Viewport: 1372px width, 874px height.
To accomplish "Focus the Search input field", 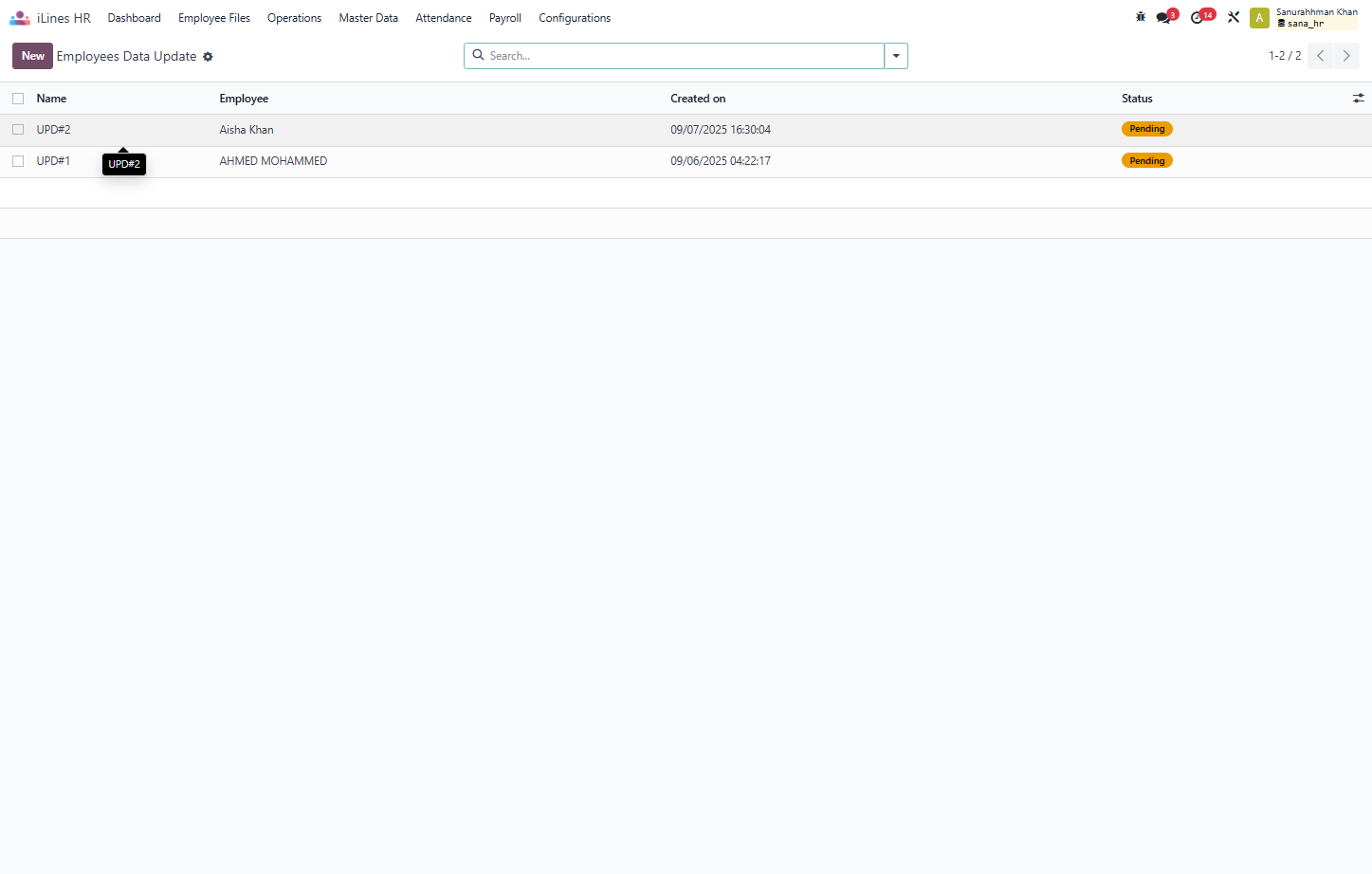I will pos(684,56).
